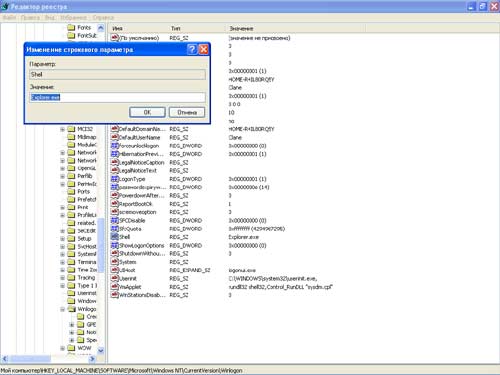Click the logonui.exe value data

tap(242, 270)
